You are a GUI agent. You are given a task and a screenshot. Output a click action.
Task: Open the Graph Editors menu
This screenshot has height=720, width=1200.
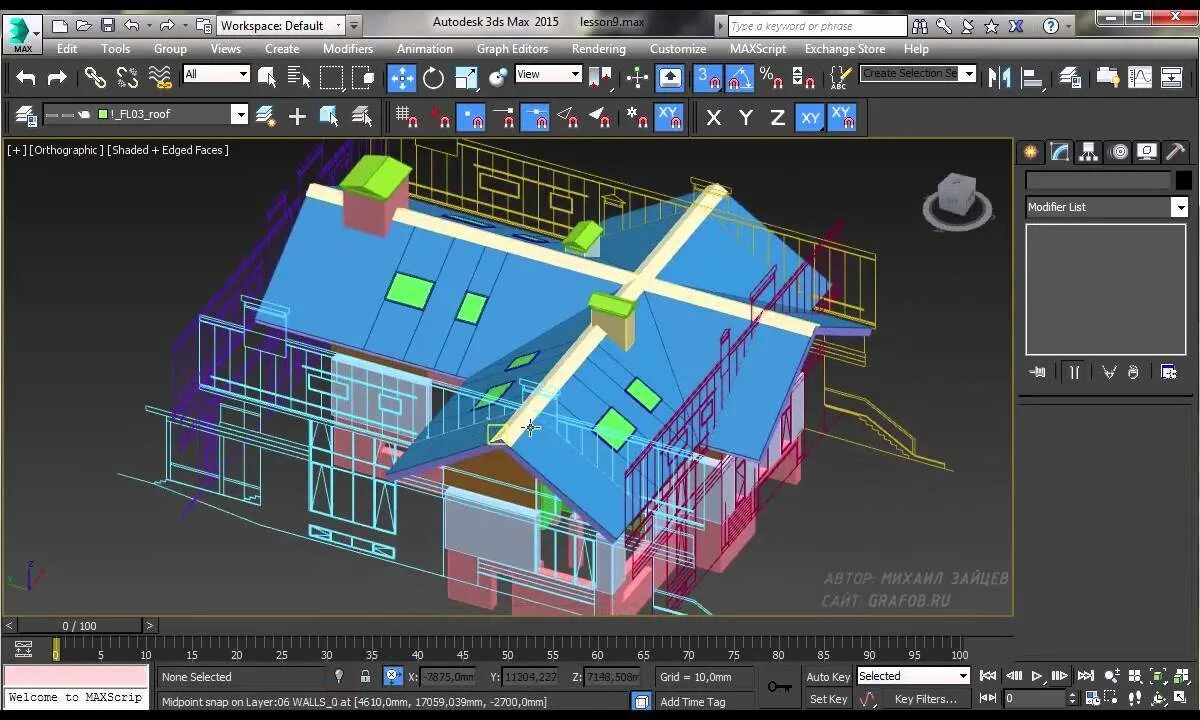(512, 48)
